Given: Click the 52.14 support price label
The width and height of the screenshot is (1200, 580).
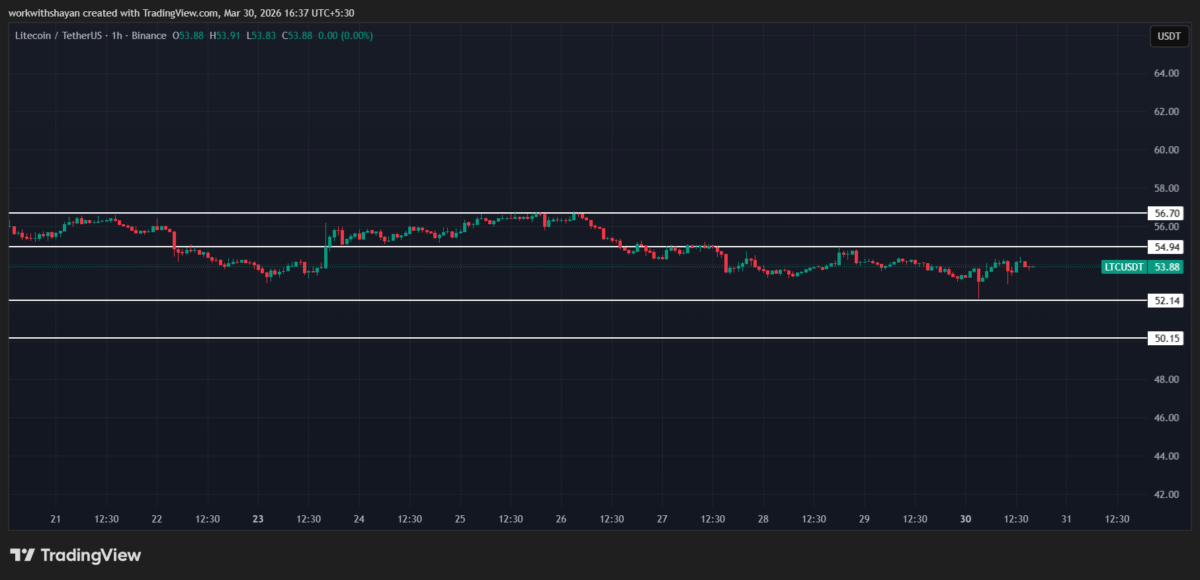Looking at the screenshot, I should click(1165, 299).
